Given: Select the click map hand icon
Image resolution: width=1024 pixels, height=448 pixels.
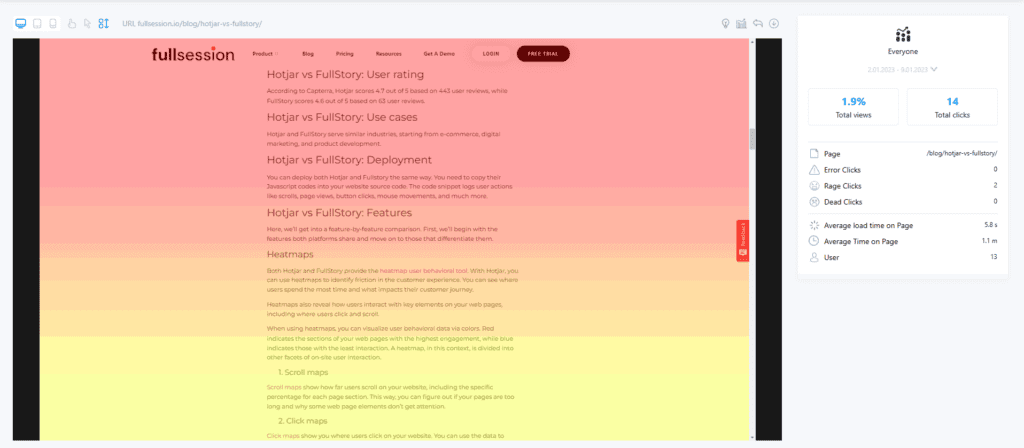Looking at the screenshot, I should (x=72, y=22).
